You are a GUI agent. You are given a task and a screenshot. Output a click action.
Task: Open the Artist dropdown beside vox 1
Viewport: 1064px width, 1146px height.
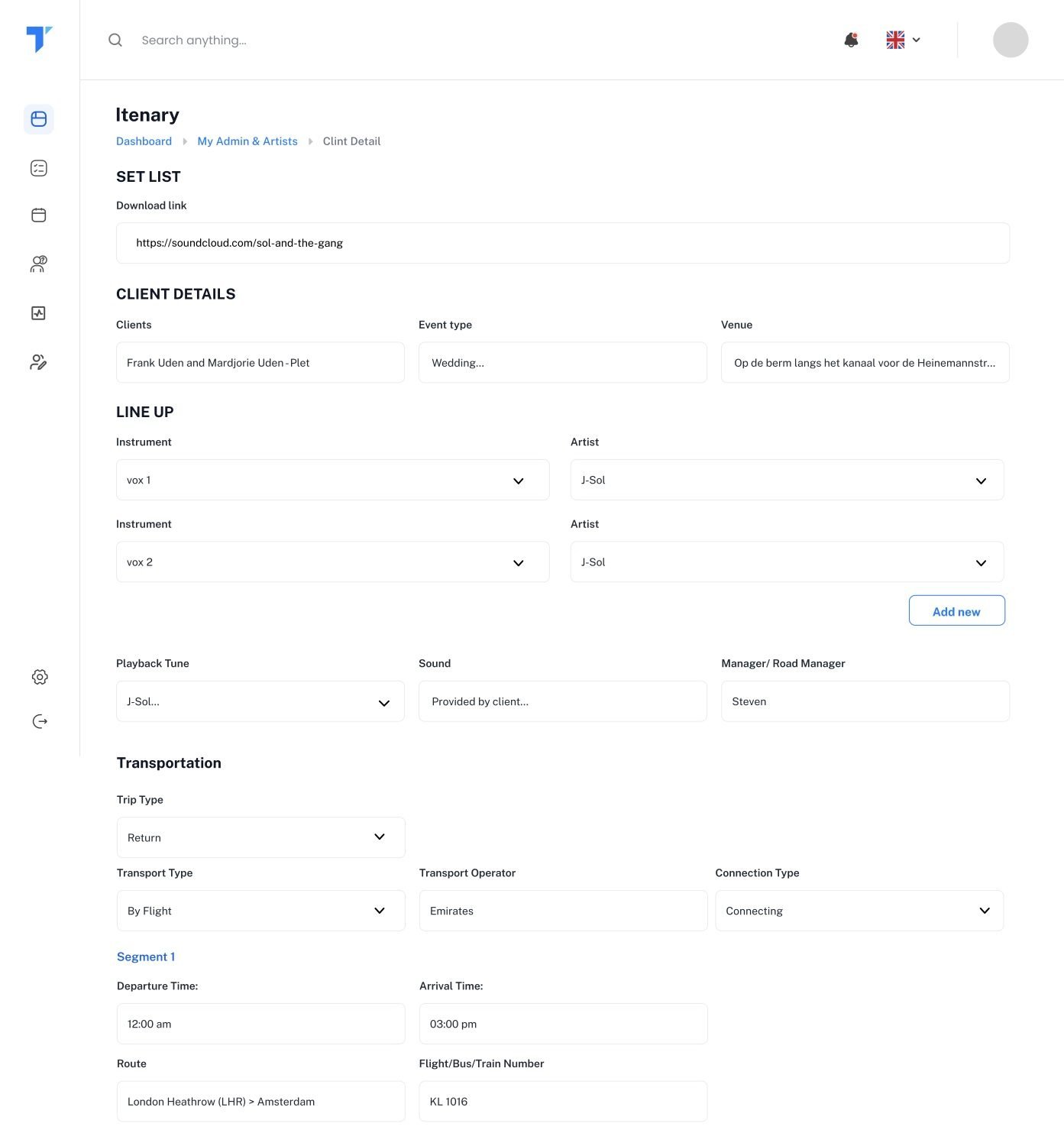pos(787,480)
